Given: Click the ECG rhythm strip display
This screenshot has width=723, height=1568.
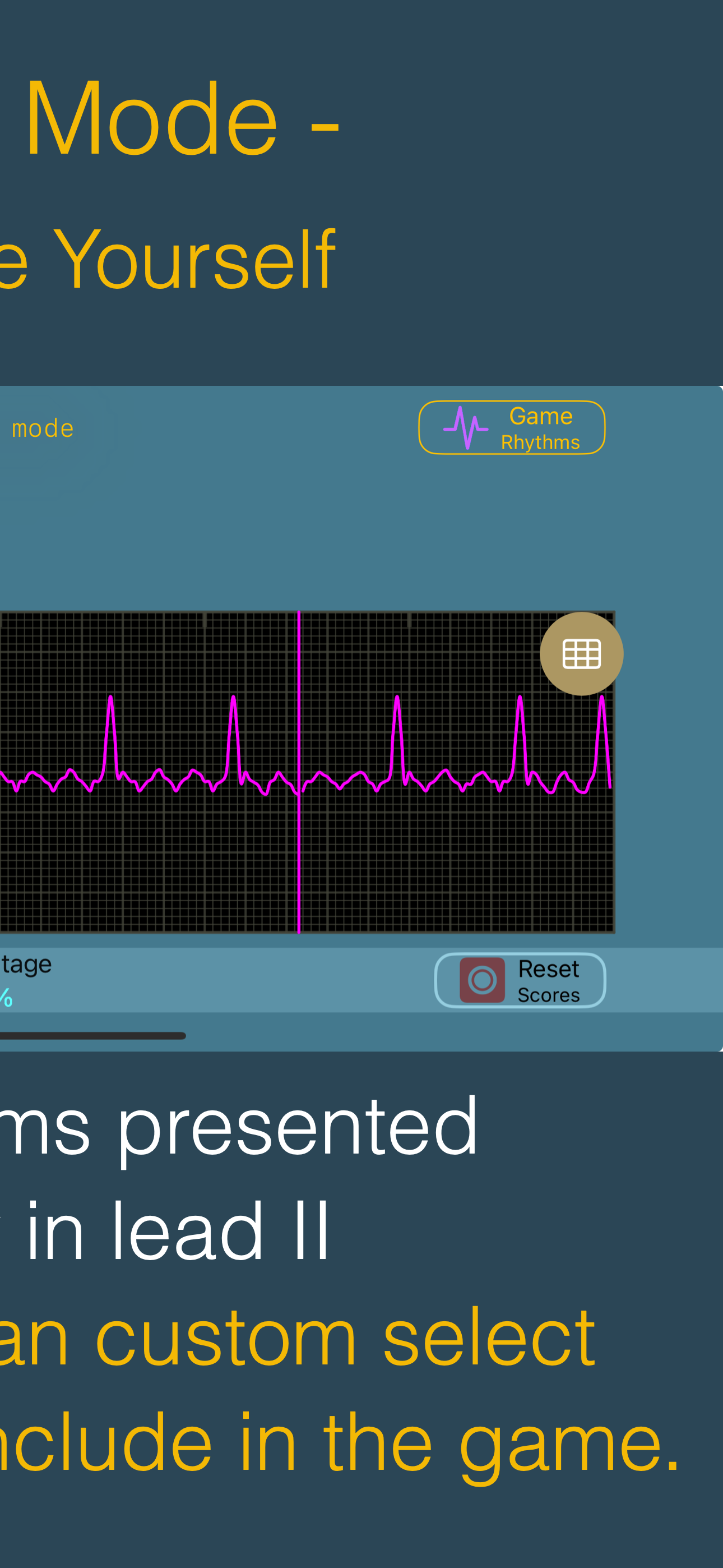Looking at the screenshot, I should [307, 772].
